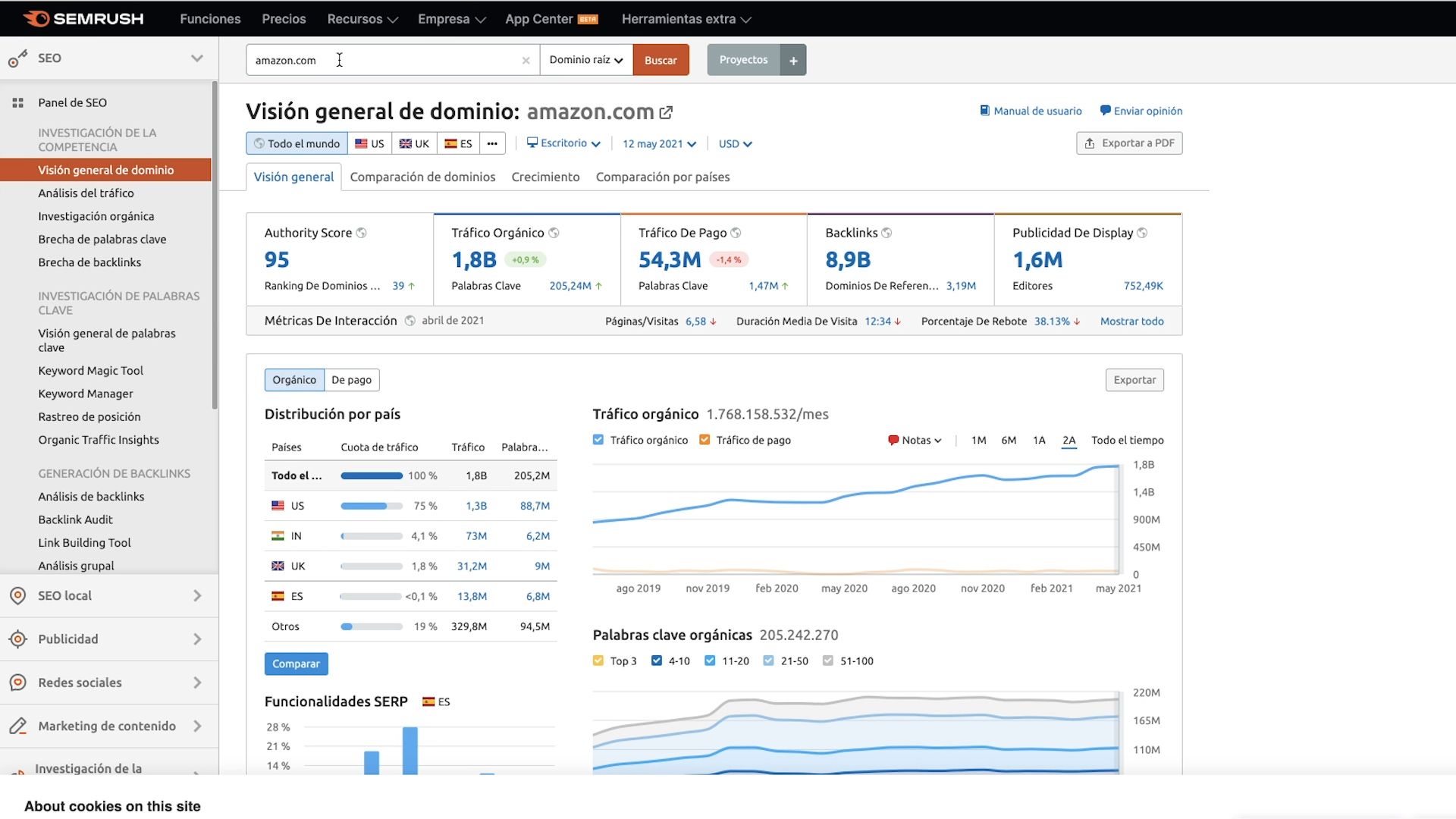Toggle Tráfico de pago checkbox on chart
This screenshot has height=819, width=1456.
pos(704,440)
